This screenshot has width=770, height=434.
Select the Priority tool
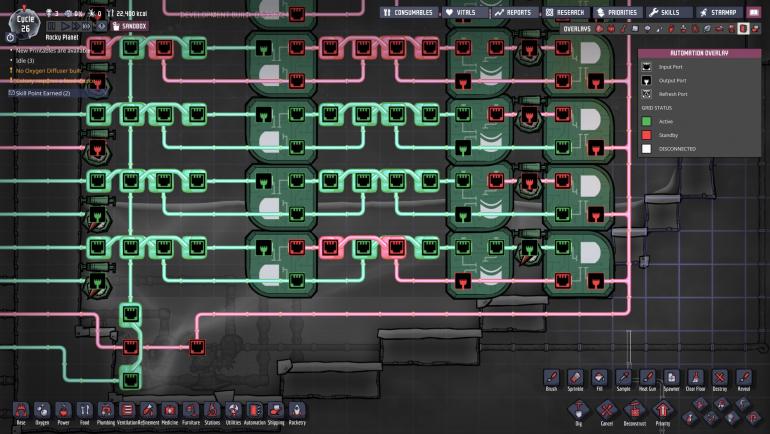[x=662, y=413]
